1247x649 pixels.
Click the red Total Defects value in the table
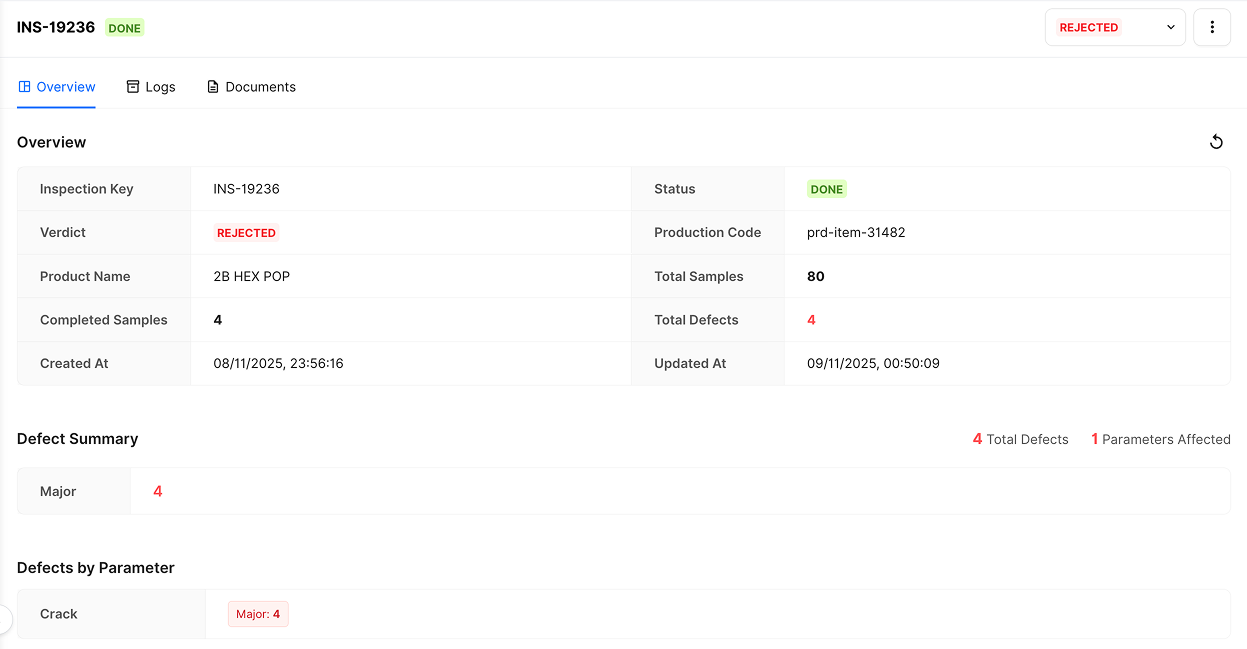811,320
